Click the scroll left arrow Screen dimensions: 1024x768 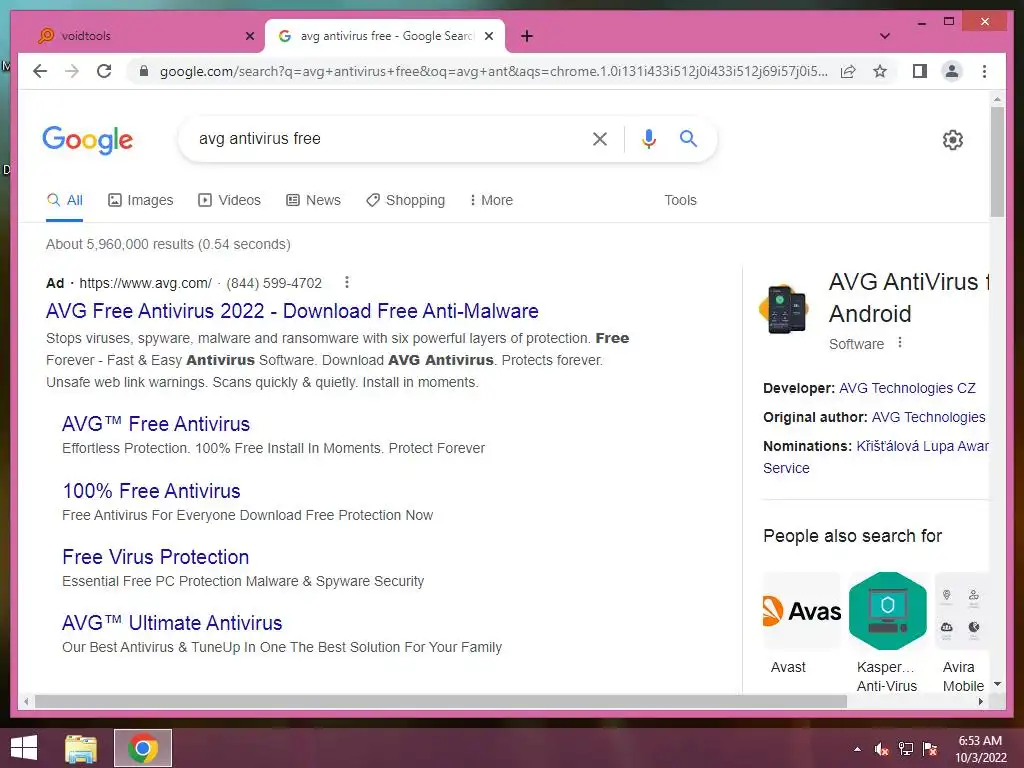point(26,701)
